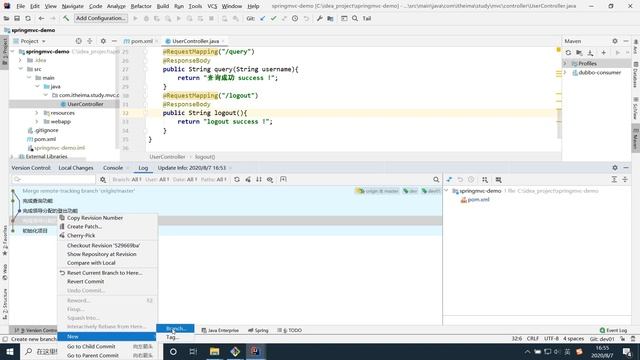
Task: Click the Back navigation arrow
Action: 41,18
